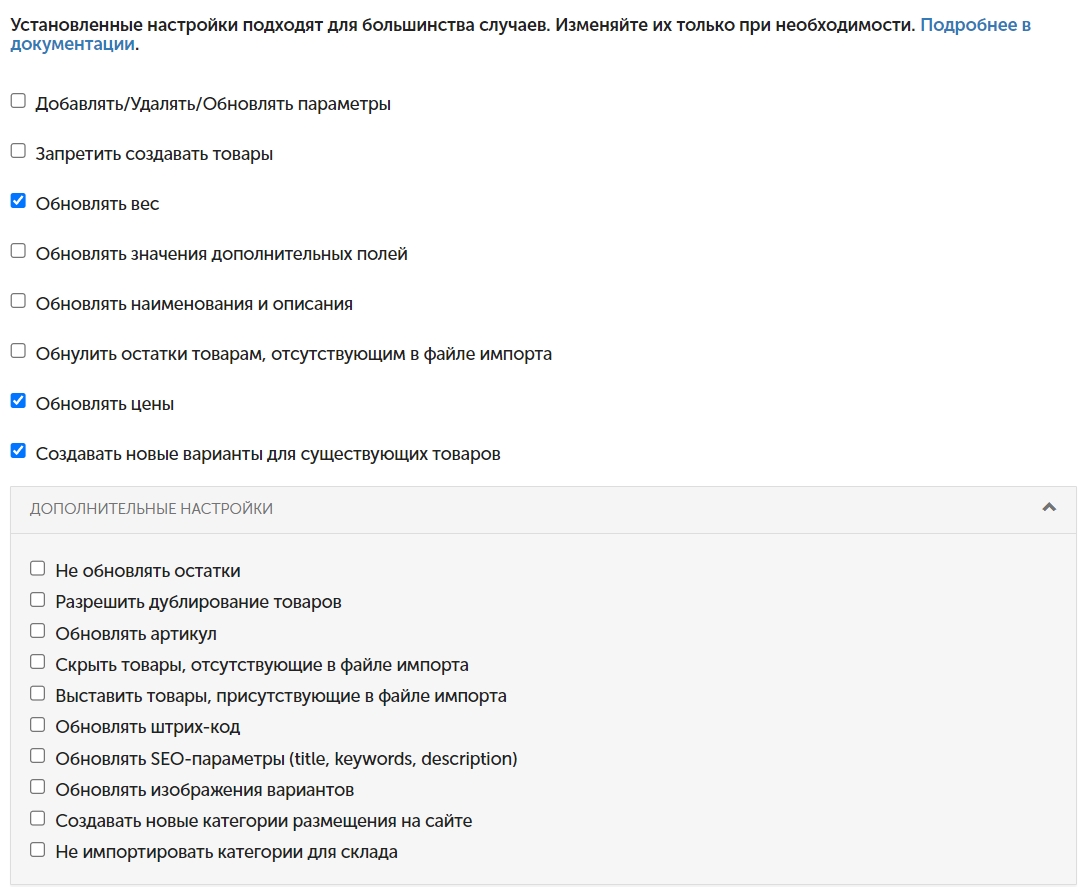Check Скрыть товары, отсутствующие в файле импорта

37,662
